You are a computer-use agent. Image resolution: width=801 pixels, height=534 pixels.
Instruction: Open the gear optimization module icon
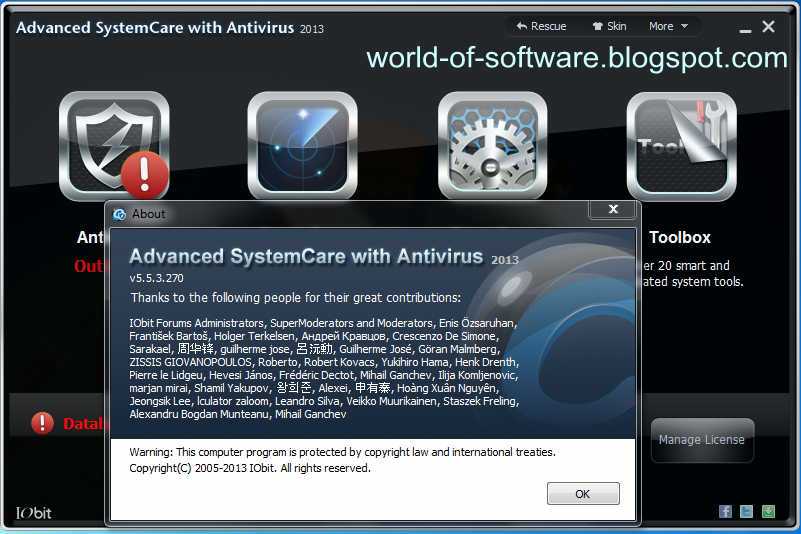click(492, 146)
